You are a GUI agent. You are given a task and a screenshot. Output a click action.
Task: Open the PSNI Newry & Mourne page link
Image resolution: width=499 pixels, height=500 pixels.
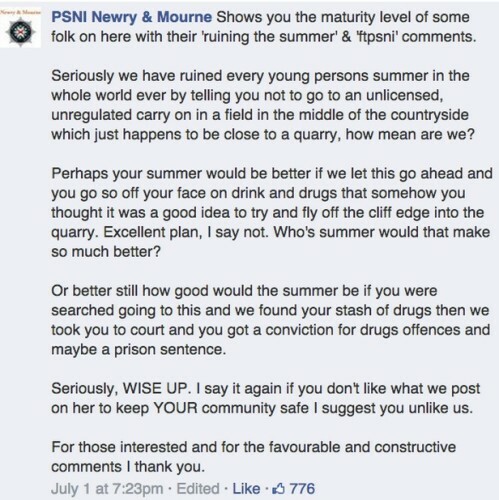pyautogui.click(x=132, y=17)
